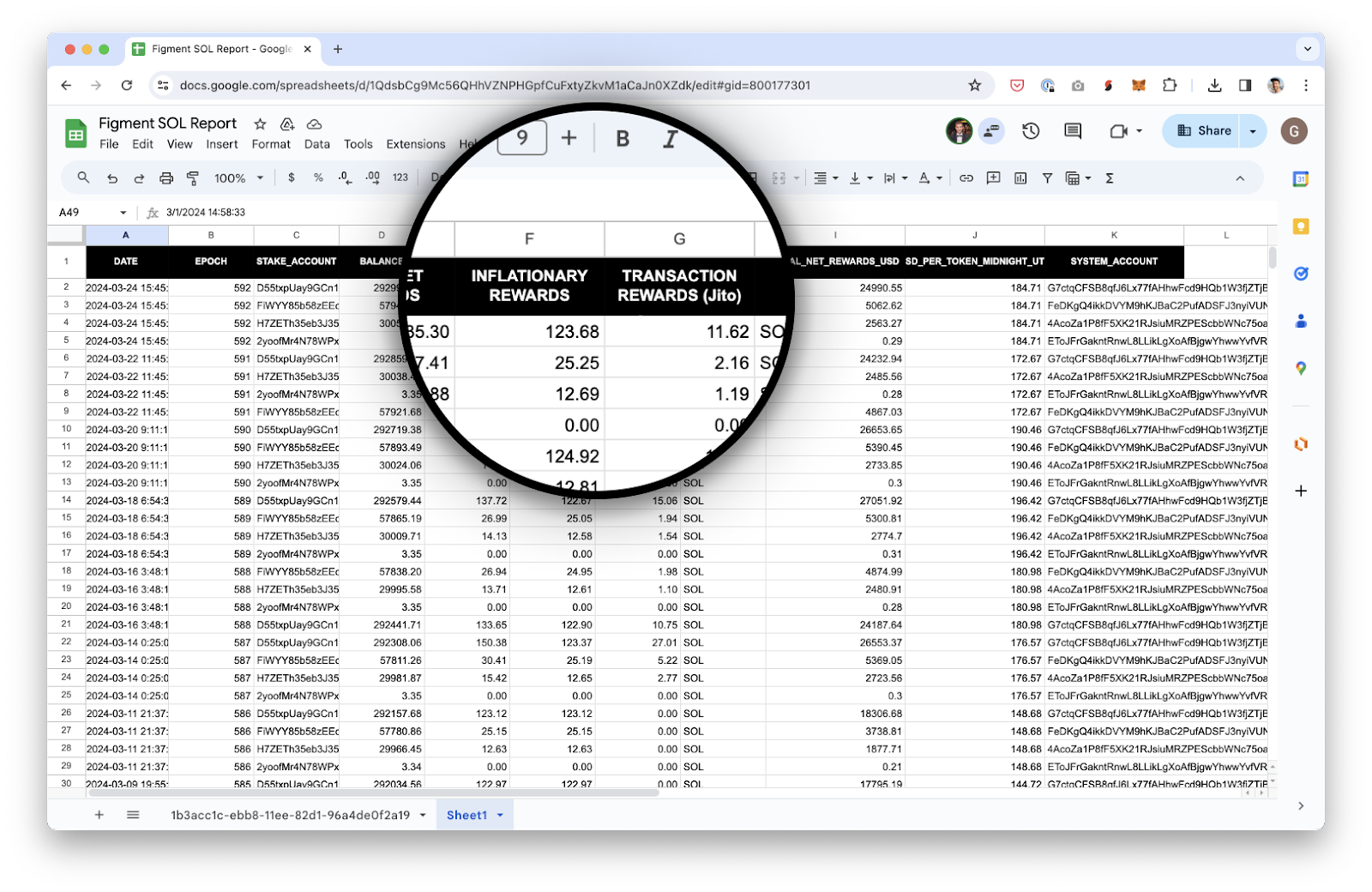Switch to the 1b3acc1c-ebb8 sheet tab
The image size is (1372, 892).
290,815
